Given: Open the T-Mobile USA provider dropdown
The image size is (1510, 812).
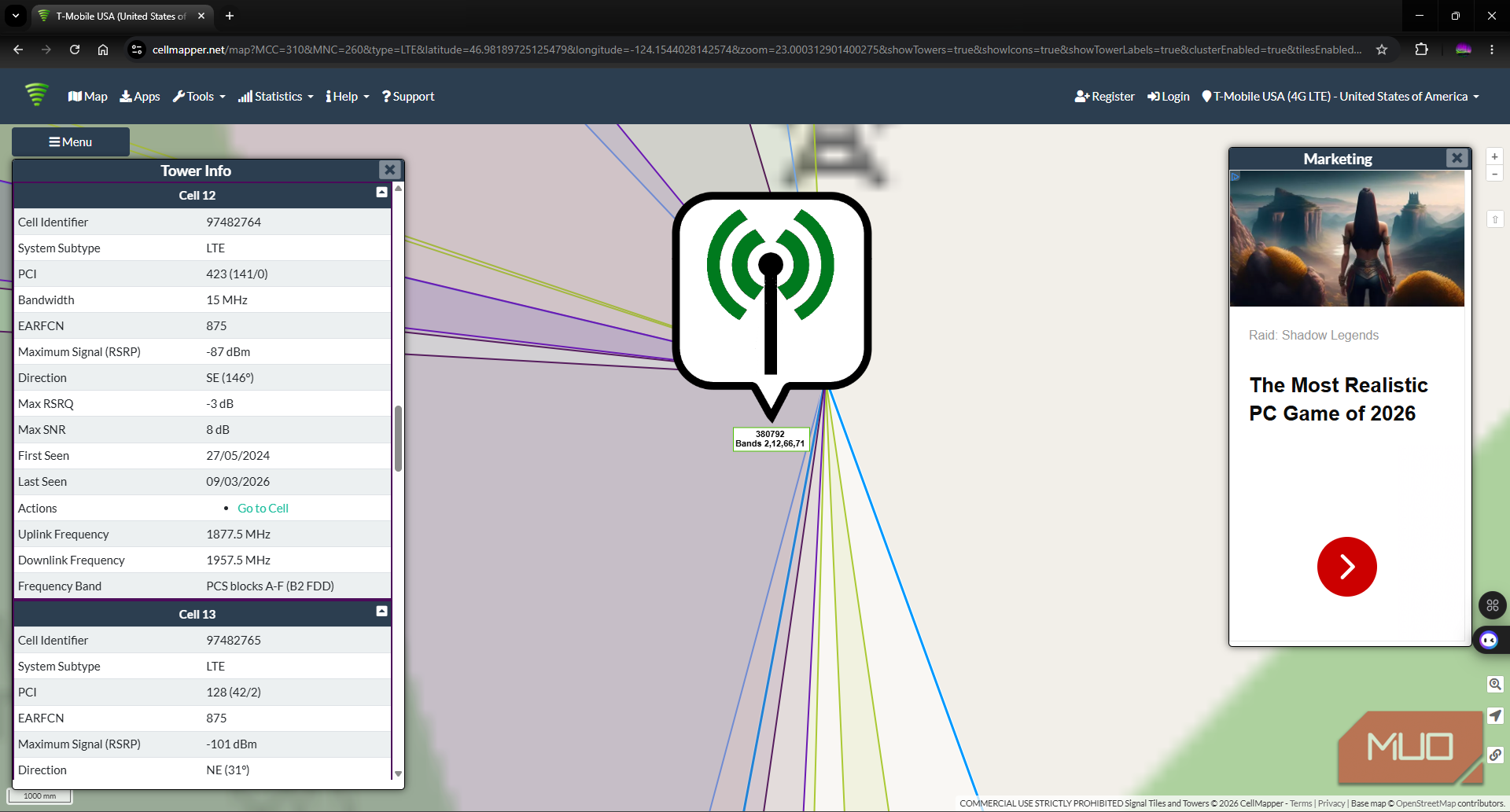Looking at the screenshot, I should pyautogui.click(x=1341, y=97).
